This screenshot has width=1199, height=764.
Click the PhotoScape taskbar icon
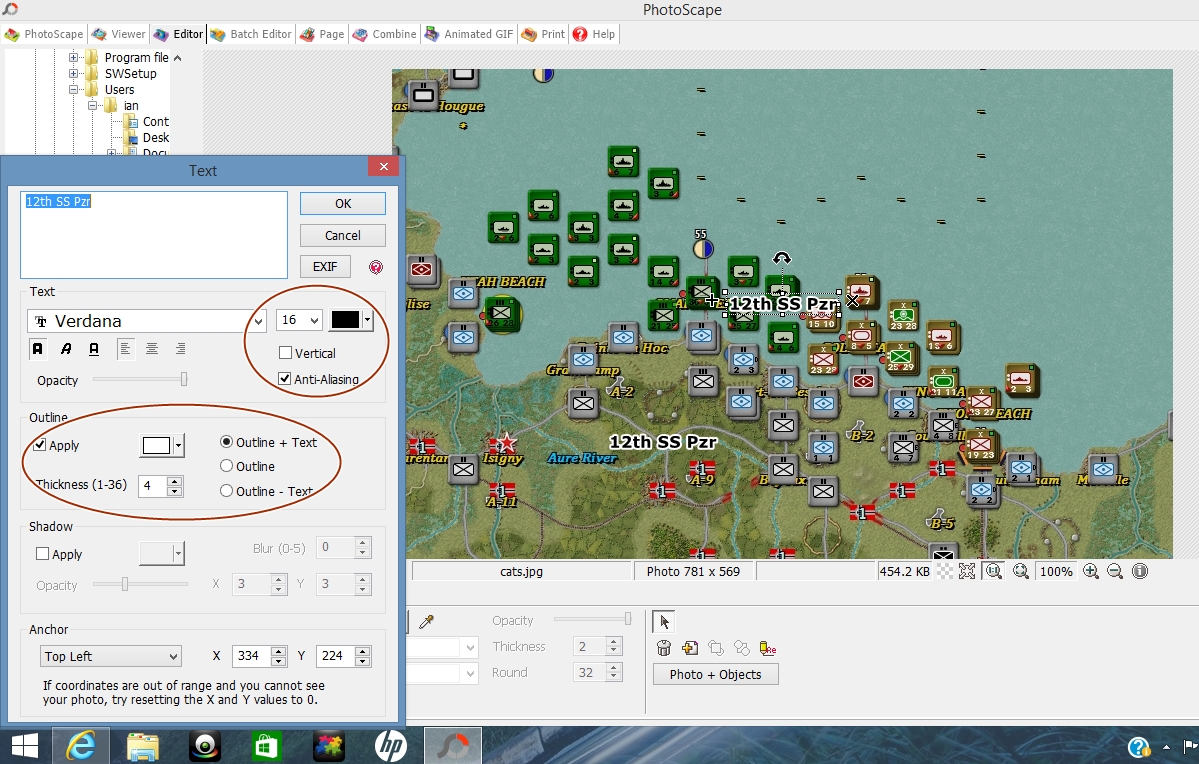point(453,746)
